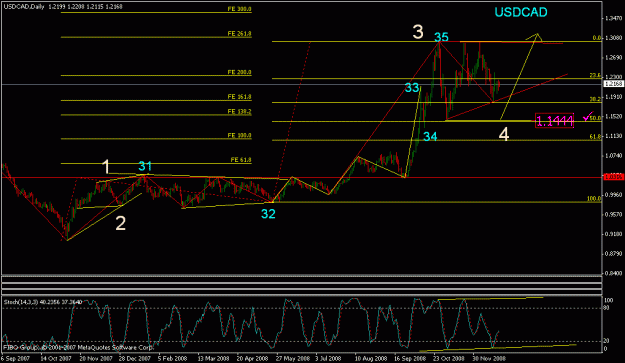Click the retracement 61.8 label near price axis

click(x=596, y=137)
